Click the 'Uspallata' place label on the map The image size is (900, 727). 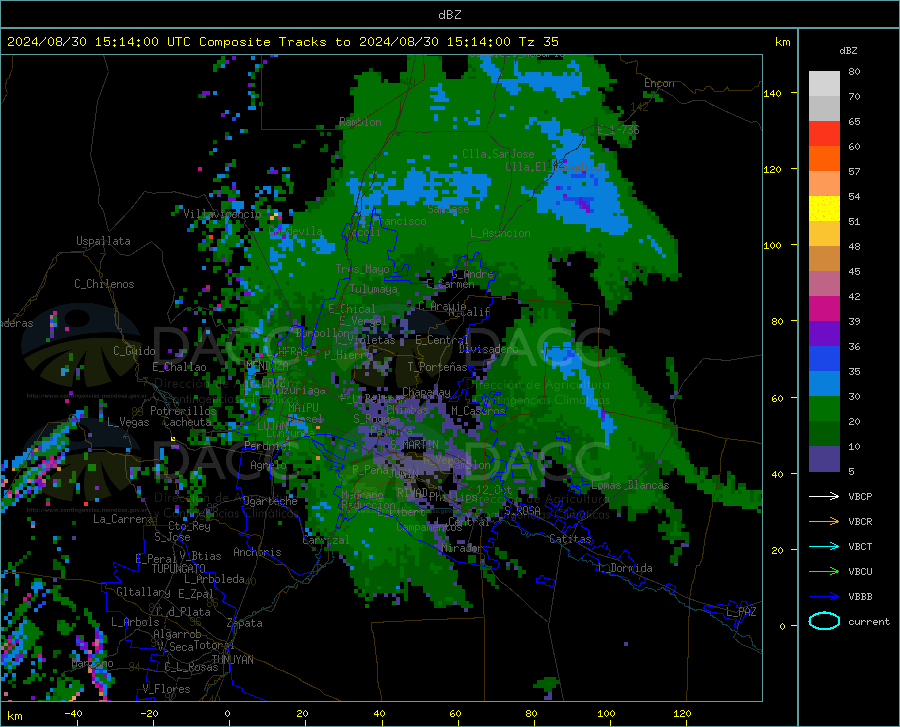pos(103,241)
